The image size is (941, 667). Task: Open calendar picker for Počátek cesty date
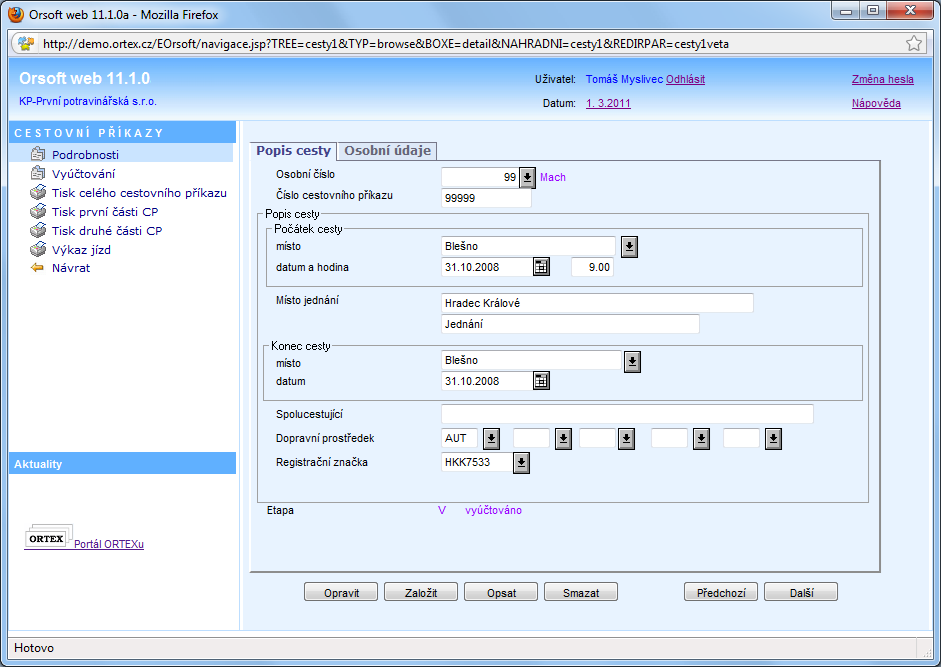(x=541, y=267)
